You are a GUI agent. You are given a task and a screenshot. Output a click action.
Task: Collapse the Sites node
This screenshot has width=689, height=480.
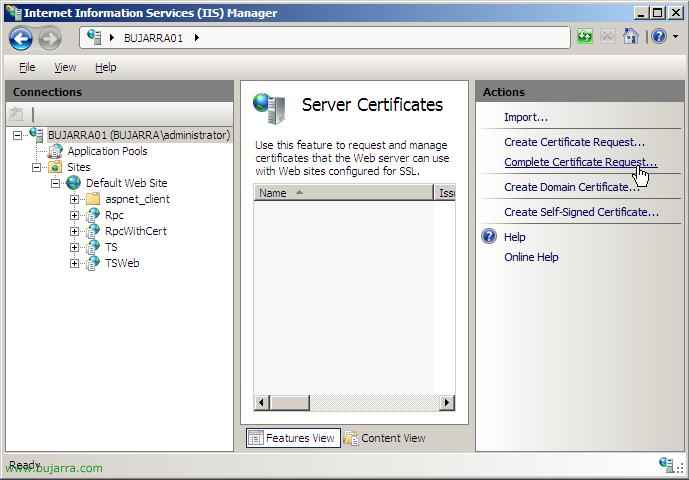(x=36, y=167)
